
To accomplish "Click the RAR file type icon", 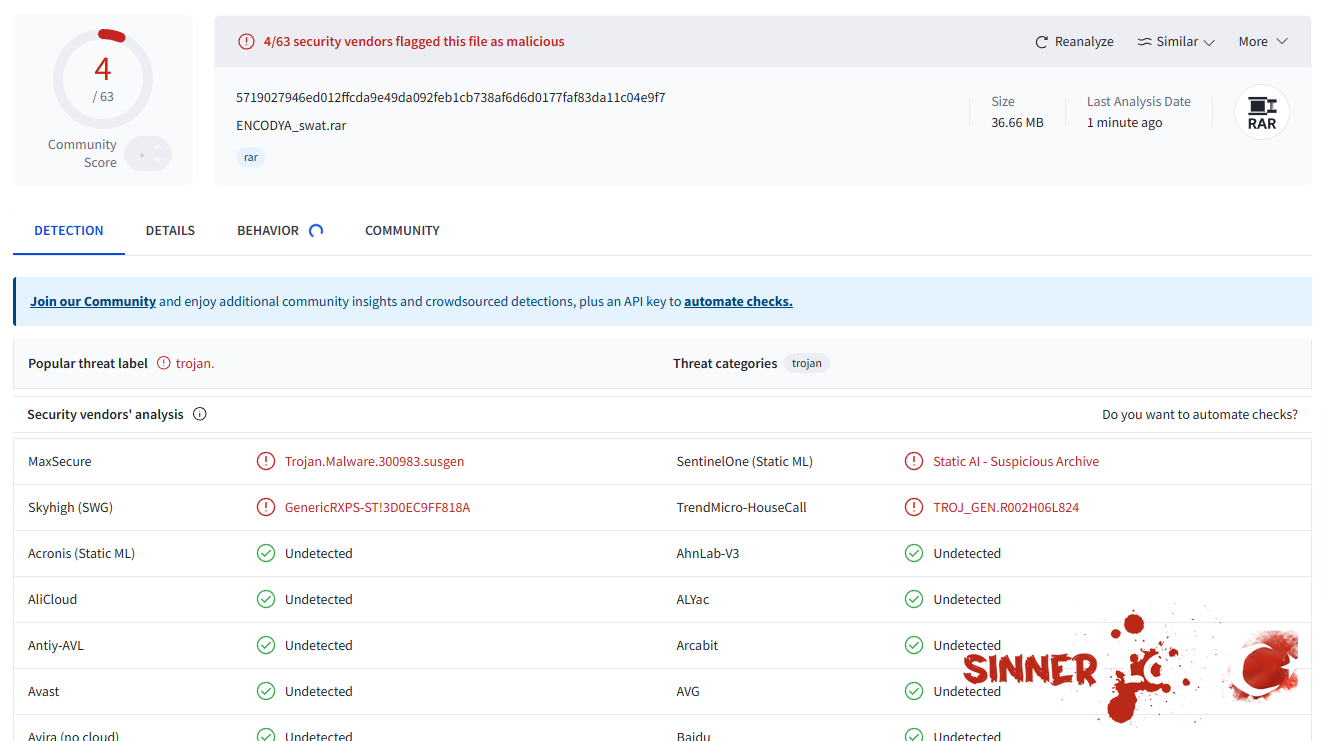I will tap(1262, 112).
